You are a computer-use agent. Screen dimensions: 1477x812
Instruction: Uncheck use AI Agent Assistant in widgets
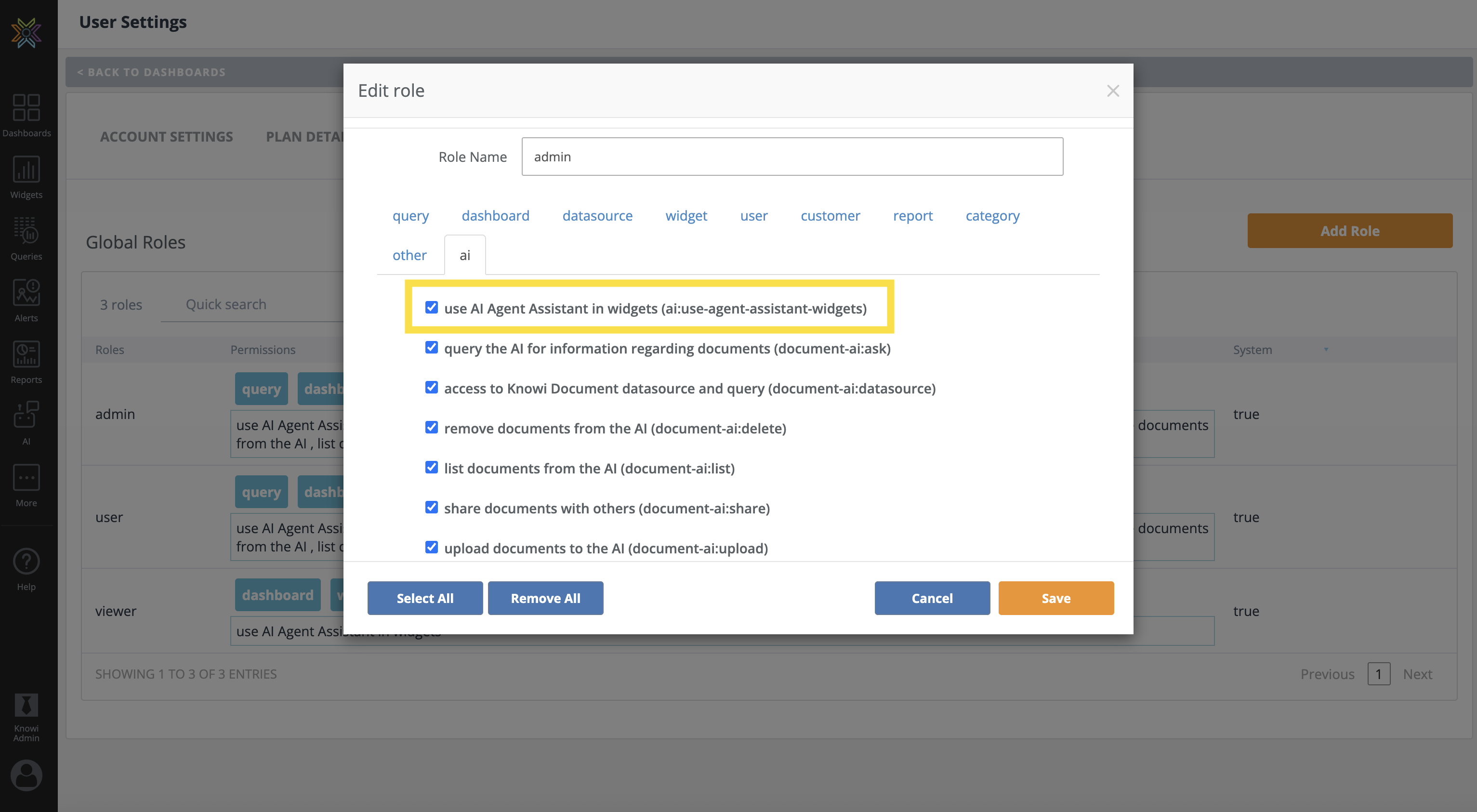click(x=432, y=308)
